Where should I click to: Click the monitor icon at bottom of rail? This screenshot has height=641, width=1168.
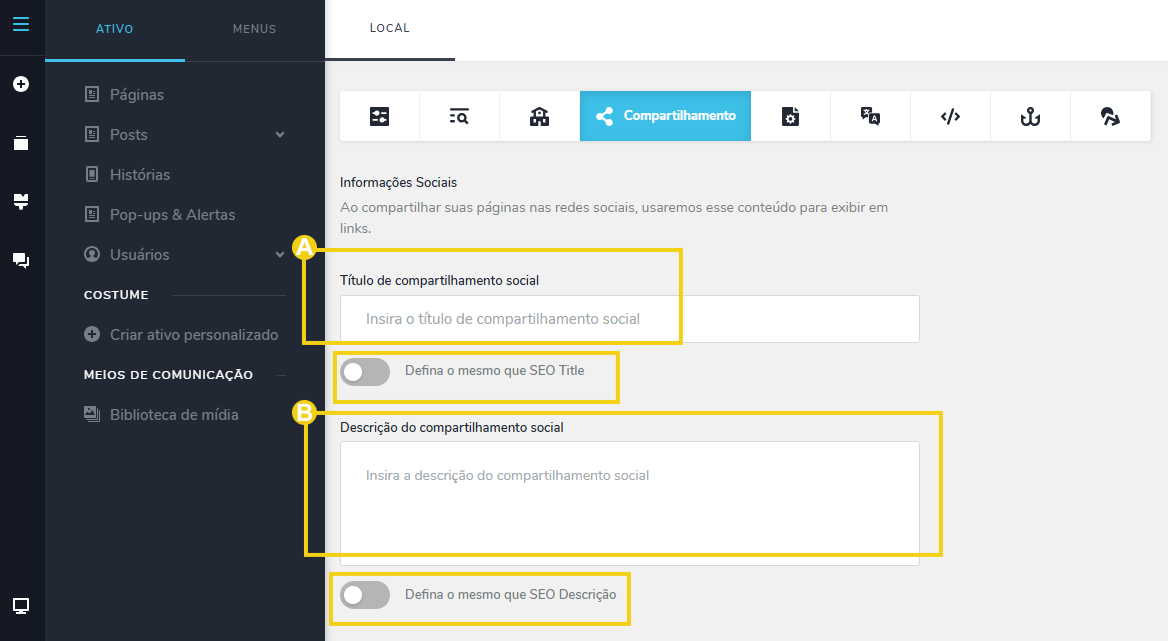(21, 606)
